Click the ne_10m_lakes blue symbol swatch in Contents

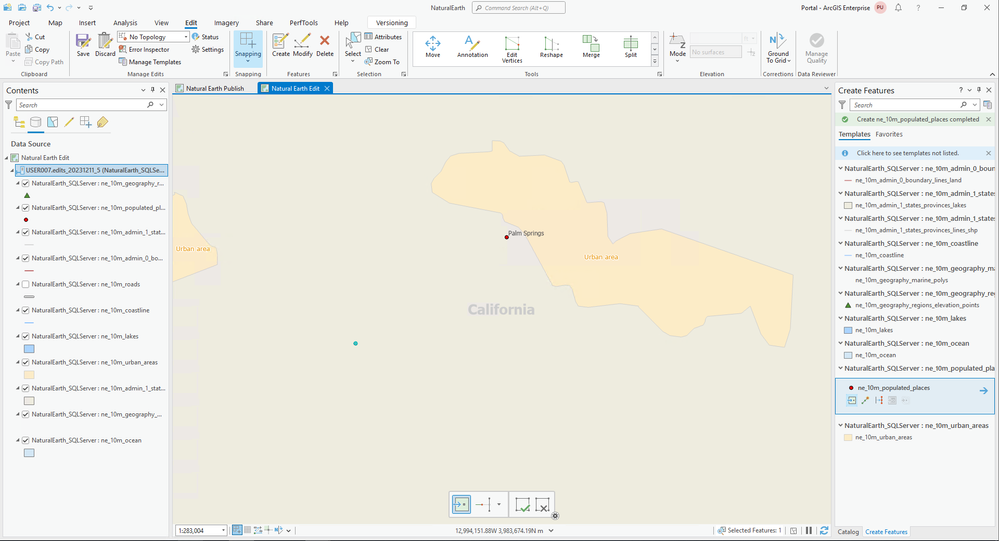(29, 349)
